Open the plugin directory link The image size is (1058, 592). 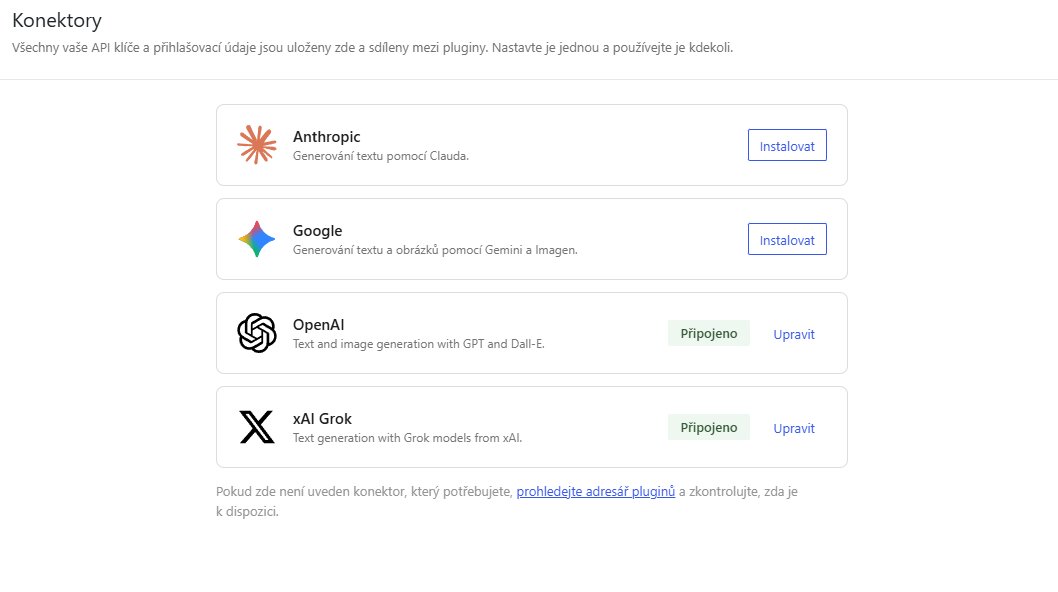click(596, 491)
